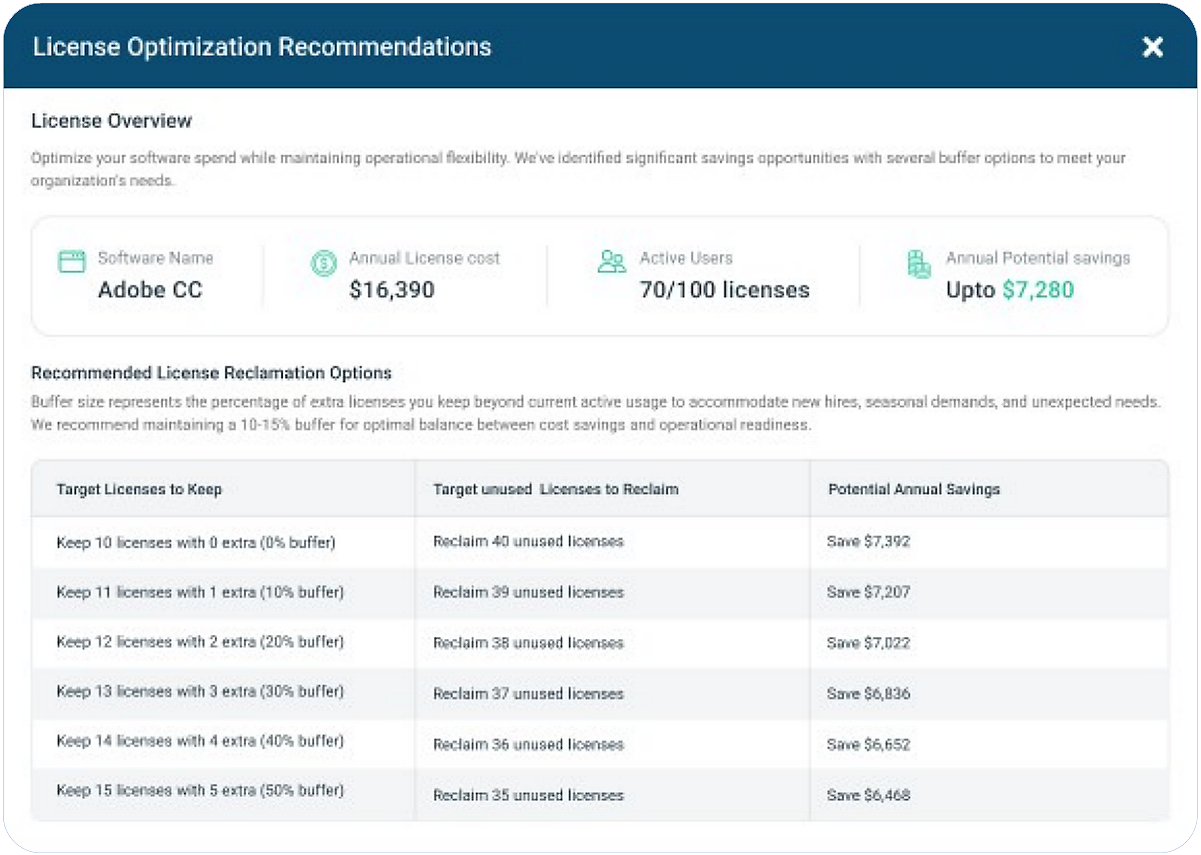Click the Target Licenses to Keep header
Viewport: 1201px width, 855px height.
(x=139, y=489)
